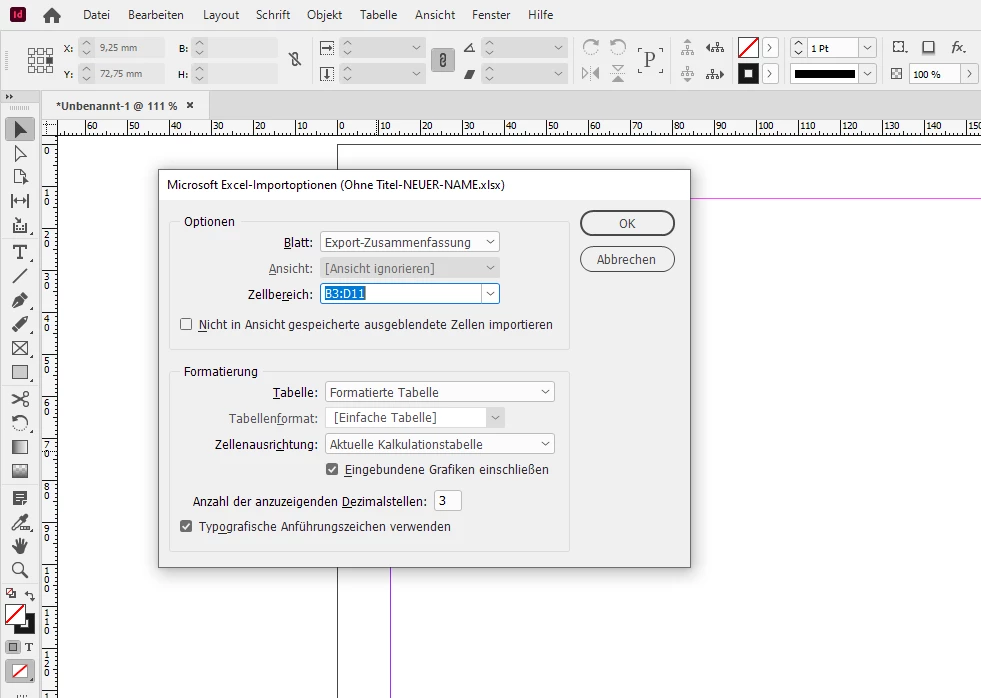Click the reference point locator grid
The image size is (981, 698).
pyautogui.click(x=40, y=61)
